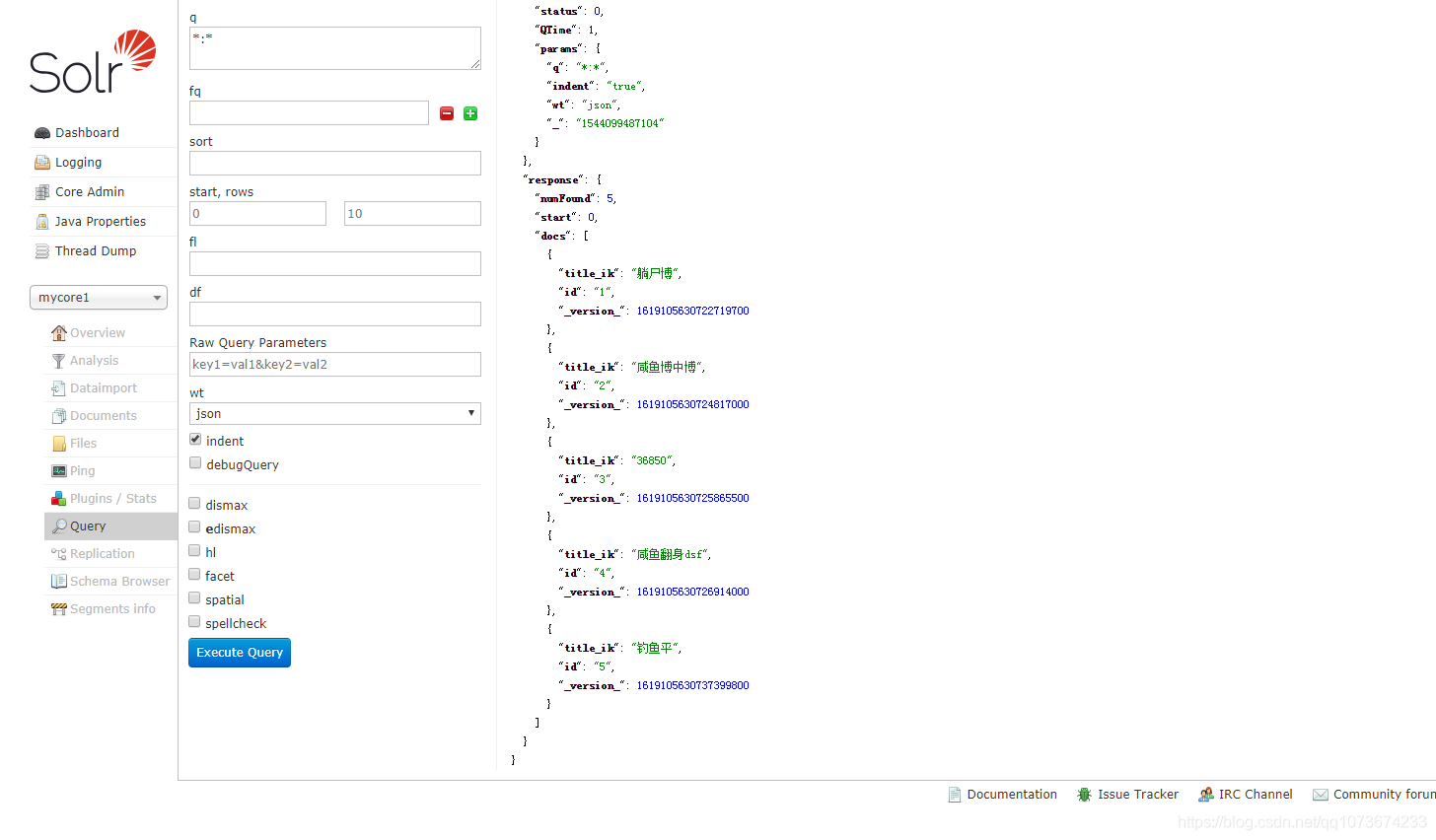1436x840 pixels.
Task: Enable the spatial checkbox
Action: [x=195, y=598]
